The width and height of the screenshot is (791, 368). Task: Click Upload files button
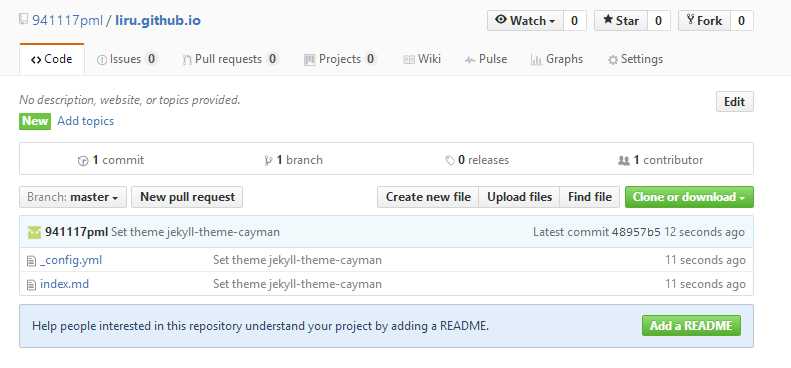click(x=519, y=197)
